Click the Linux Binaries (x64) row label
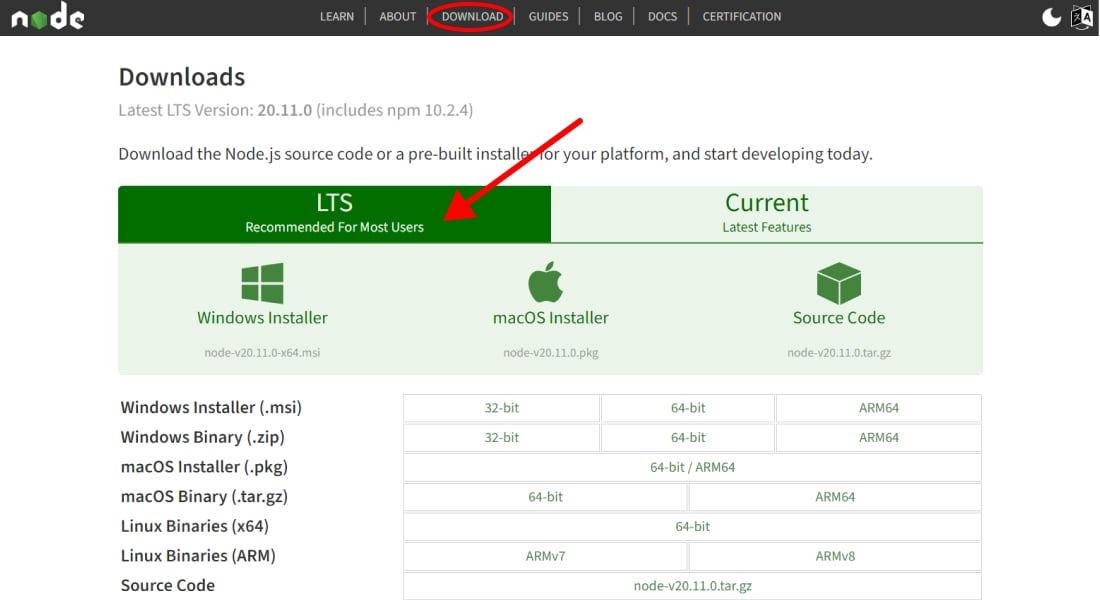The image size is (1100, 600). tap(195, 526)
